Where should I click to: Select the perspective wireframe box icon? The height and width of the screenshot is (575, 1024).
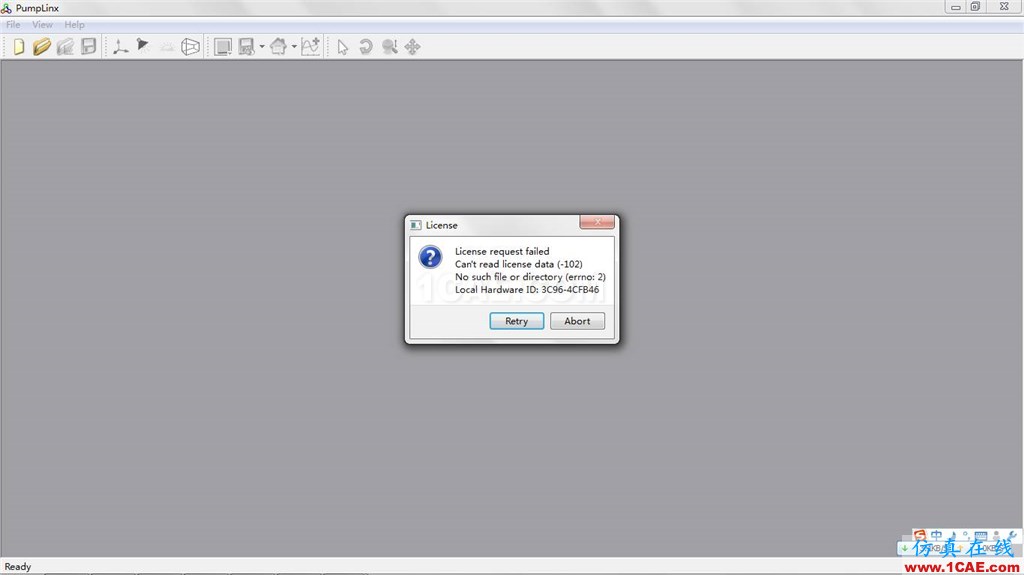190,47
